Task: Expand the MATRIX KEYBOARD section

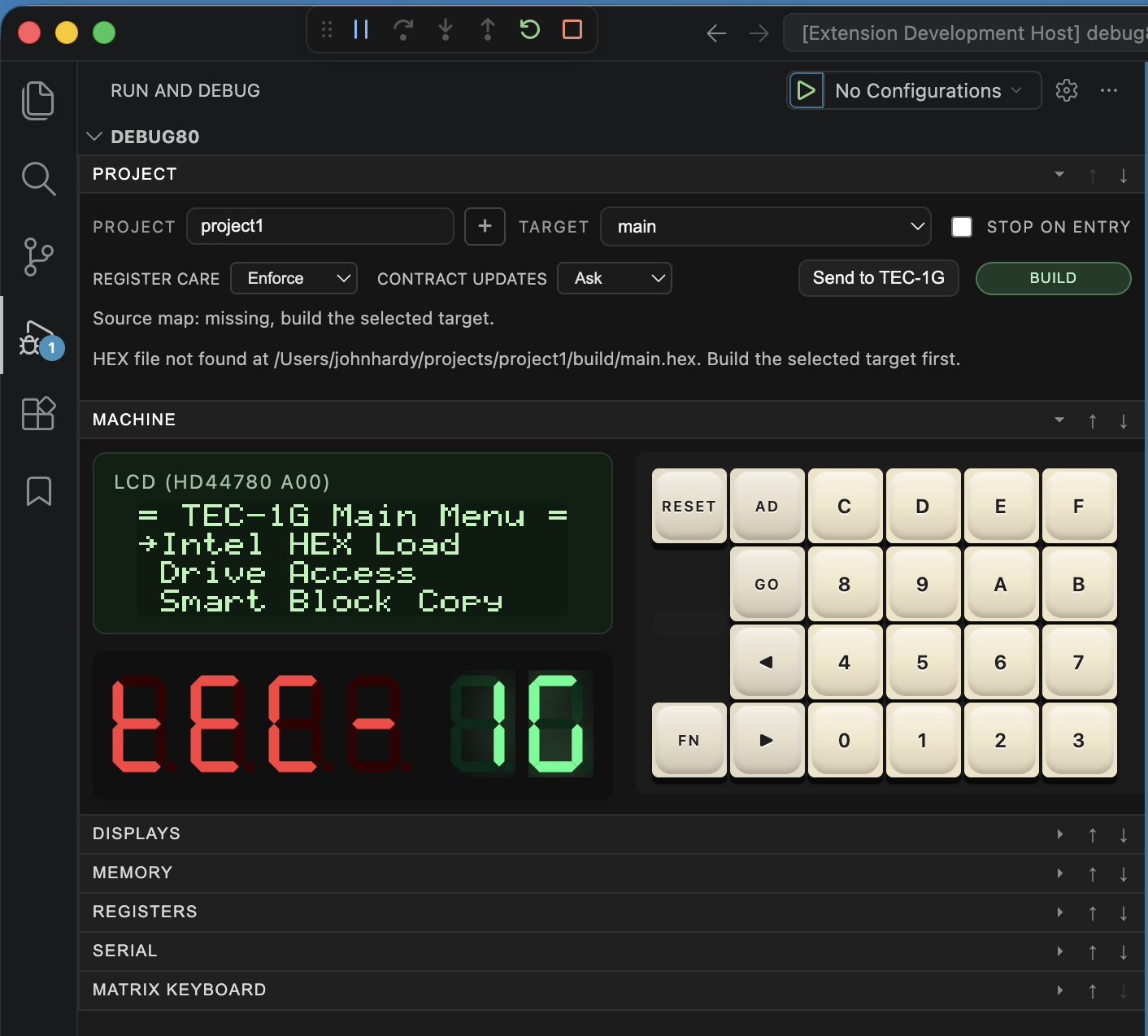Action: click(x=1060, y=990)
